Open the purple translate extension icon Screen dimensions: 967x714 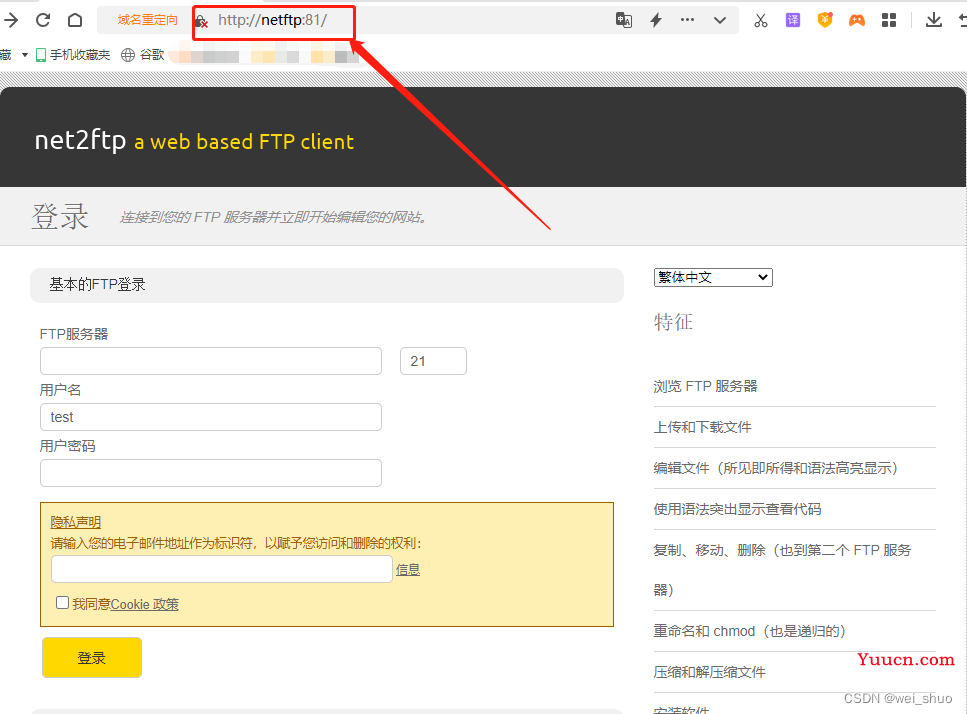coord(792,20)
